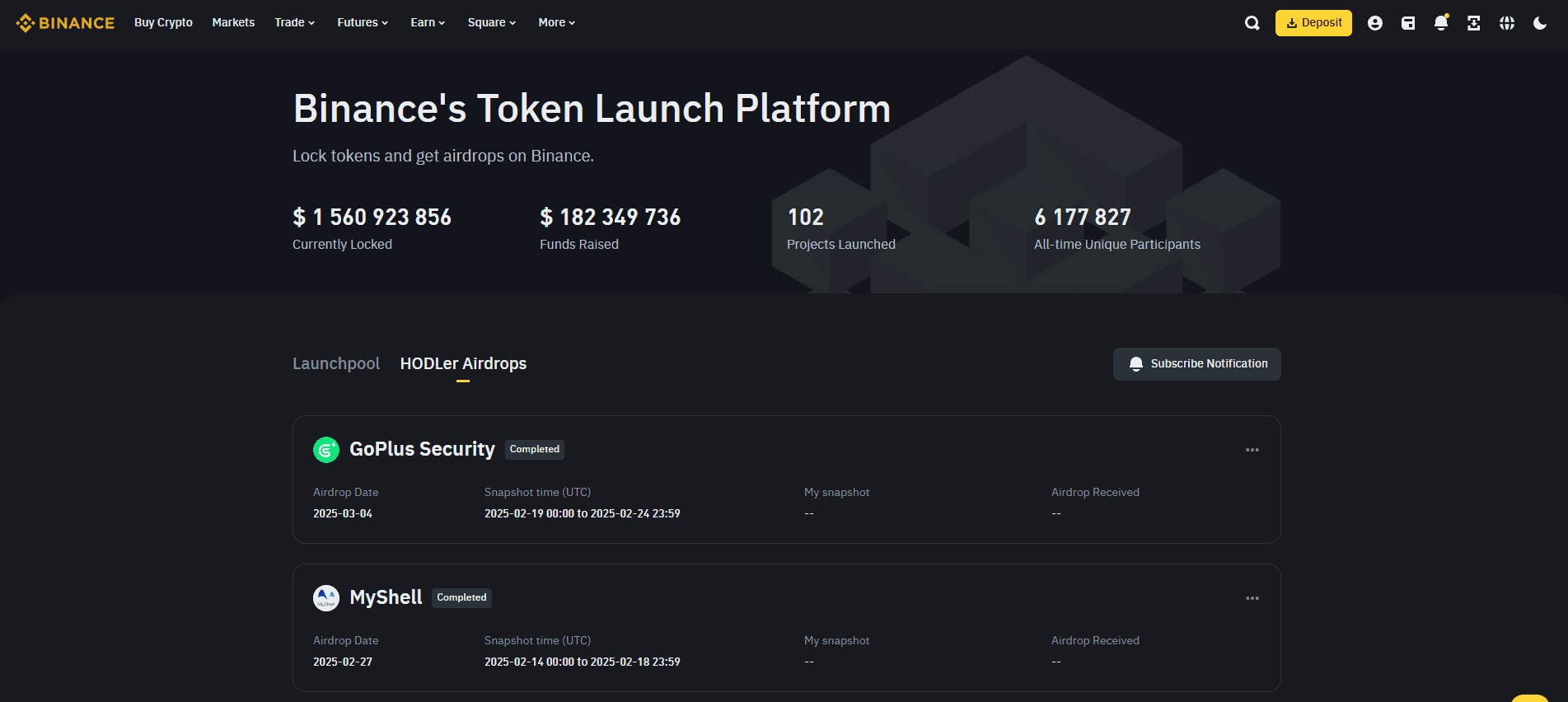Click the $ 1 560 923 856 Currently Locked value
This screenshot has width=1568, height=702.
372,218
